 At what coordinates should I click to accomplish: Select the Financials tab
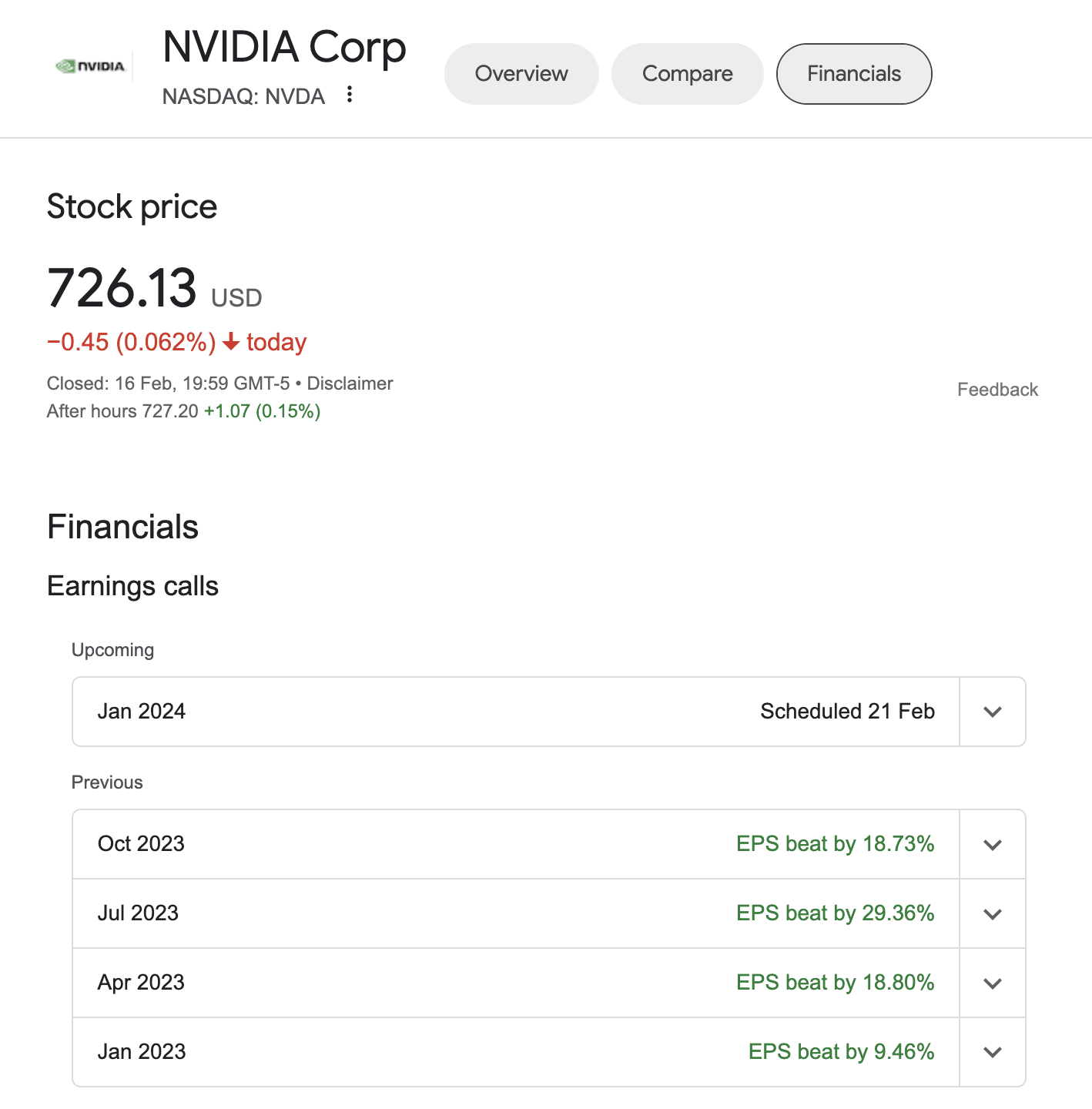click(x=854, y=74)
